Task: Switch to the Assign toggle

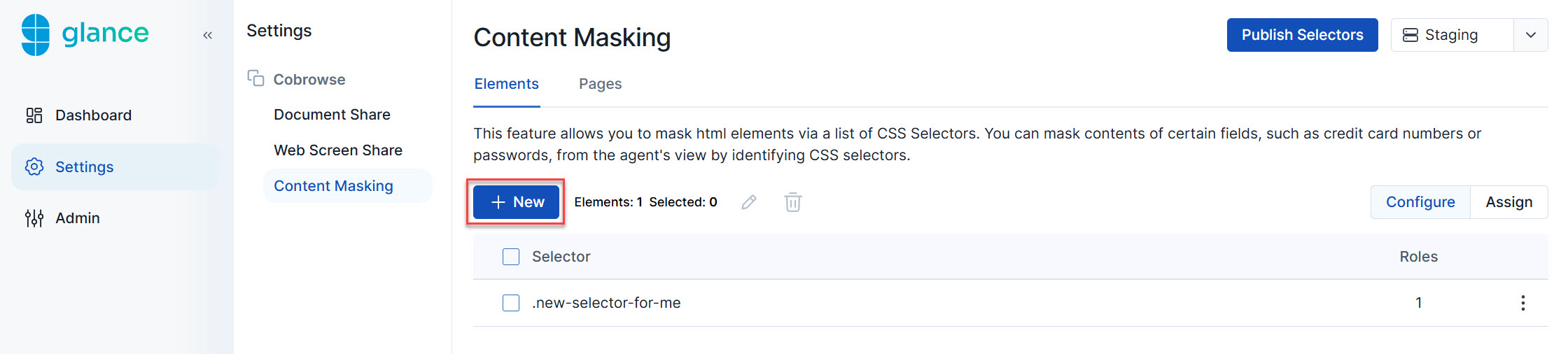Action: (x=1508, y=202)
